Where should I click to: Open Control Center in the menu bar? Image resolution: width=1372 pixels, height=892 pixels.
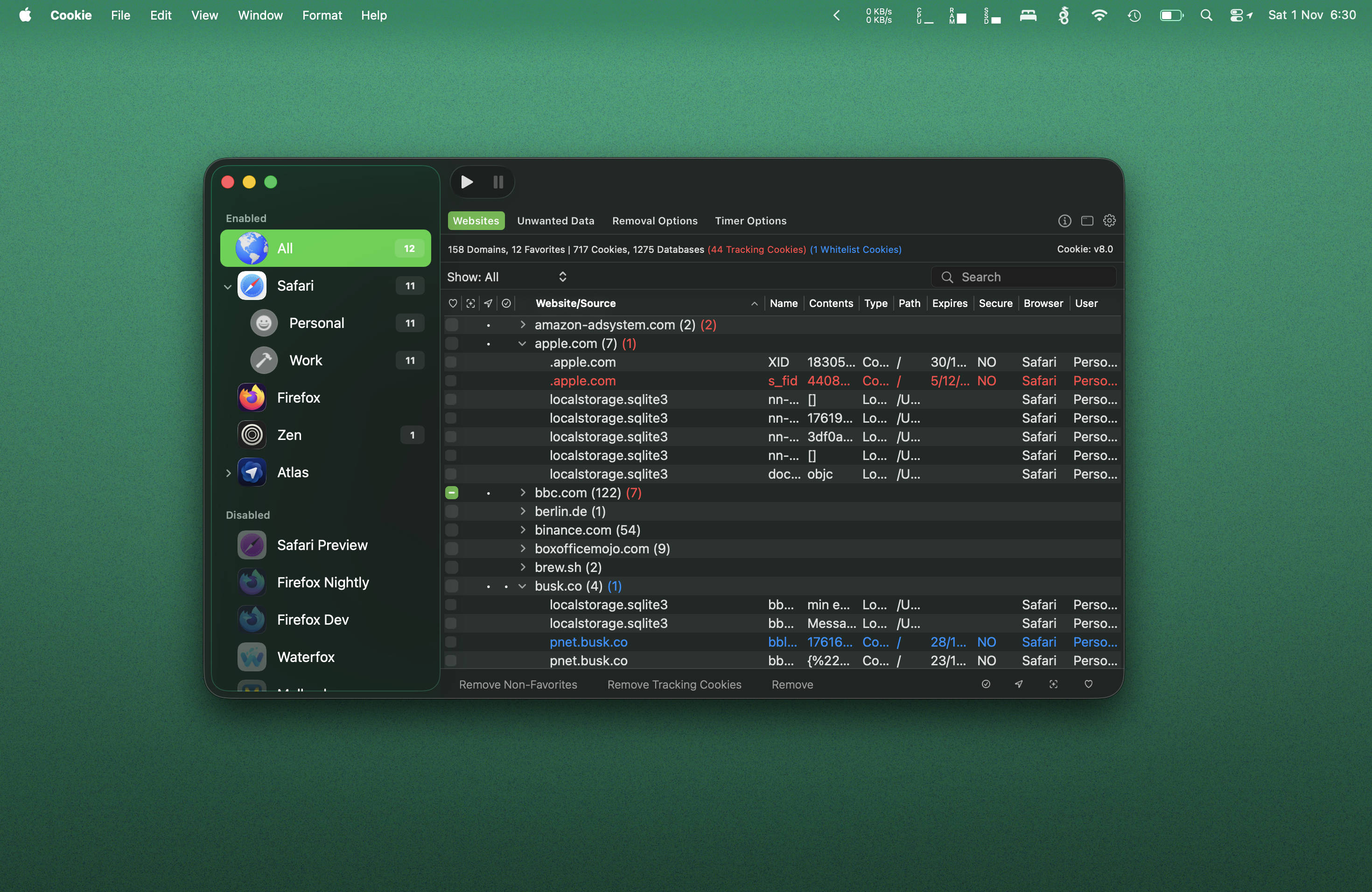click(1236, 15)
